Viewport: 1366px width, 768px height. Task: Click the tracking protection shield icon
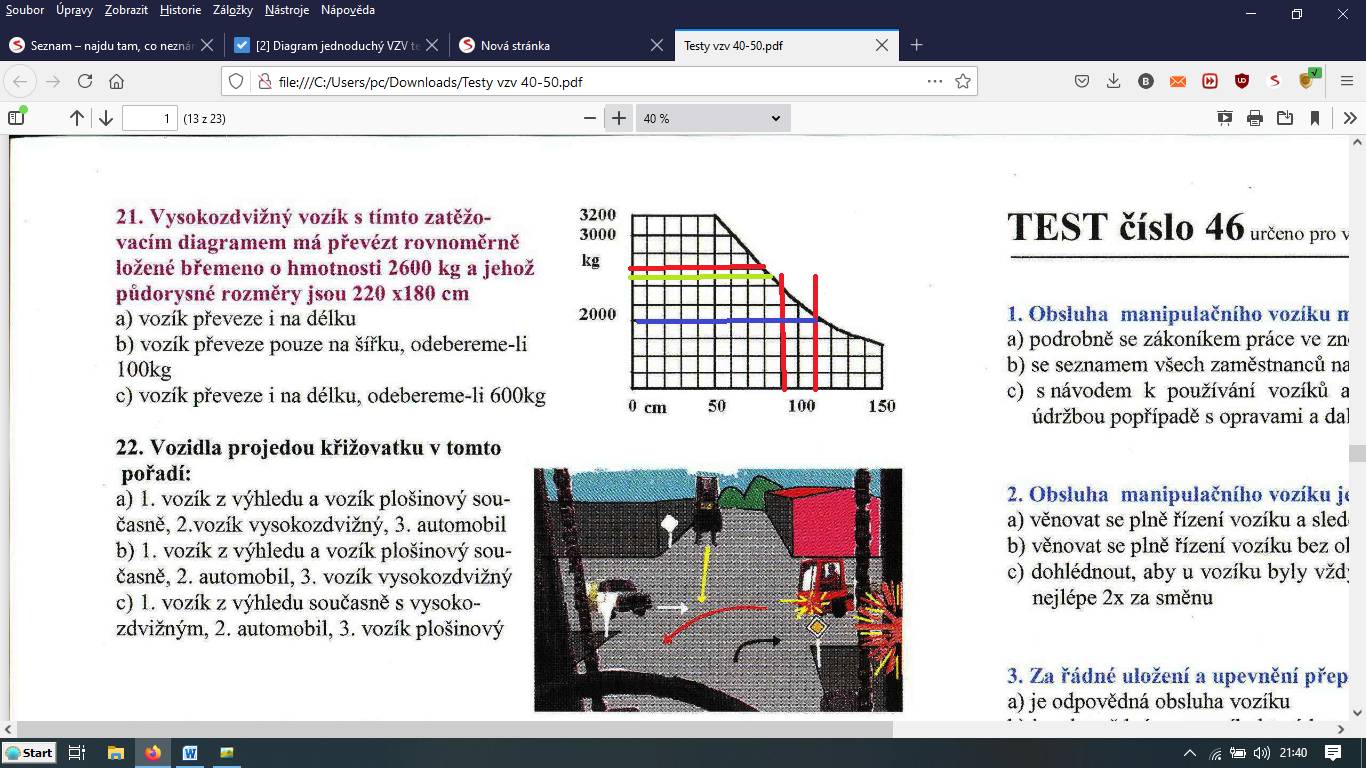point(236,81)
